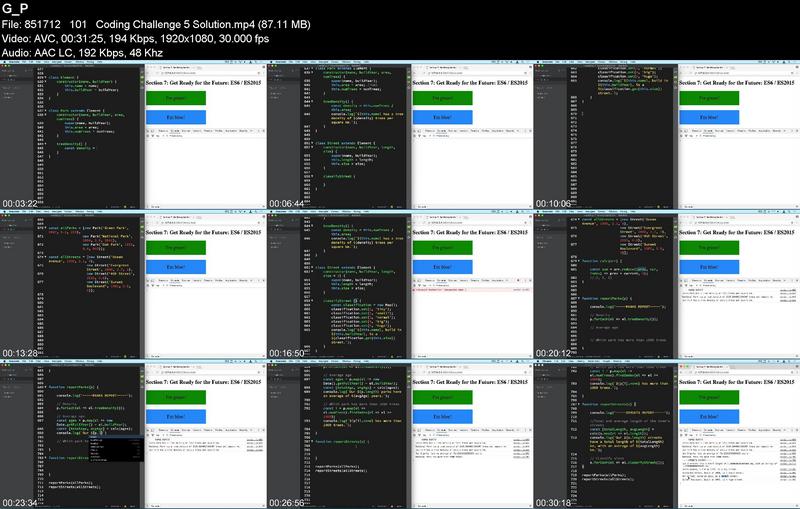Click the 'Section 7' heading in the 00:03:22 frame
800x509 pixels.
point(204,83)
